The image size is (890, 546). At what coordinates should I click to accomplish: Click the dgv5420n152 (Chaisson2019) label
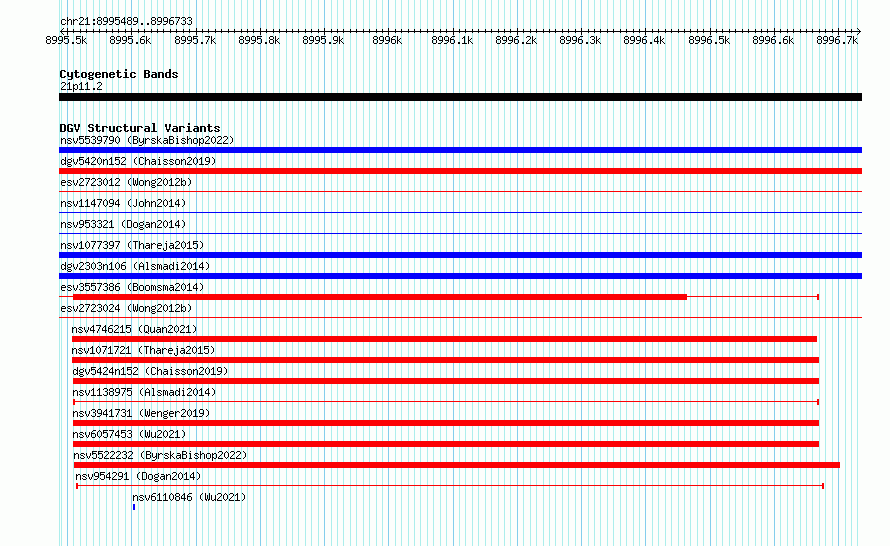138,161
